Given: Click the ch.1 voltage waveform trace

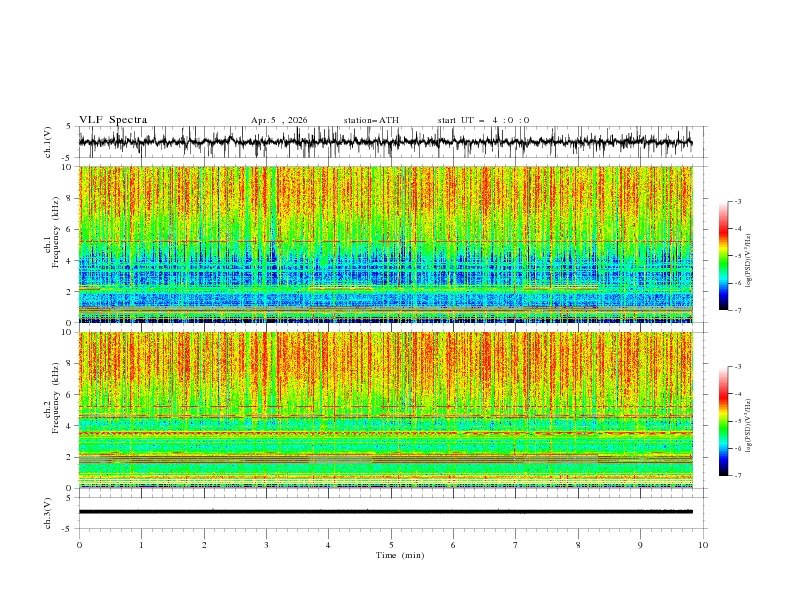Looking at the screenshot, I should coord(385,142).
